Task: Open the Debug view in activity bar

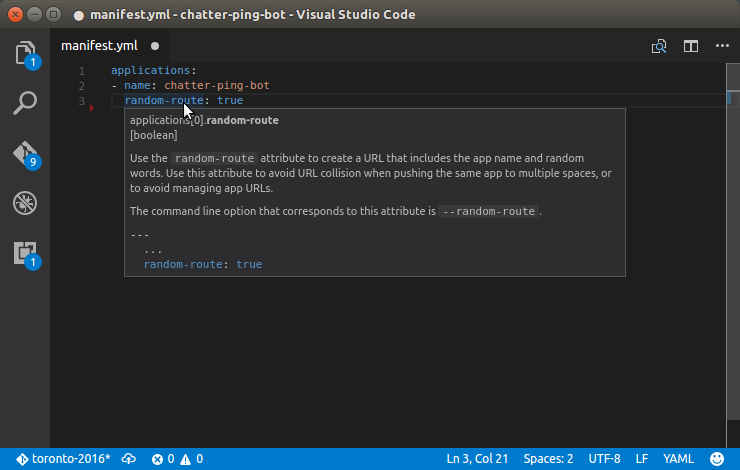Action: (x=25, y=203)
